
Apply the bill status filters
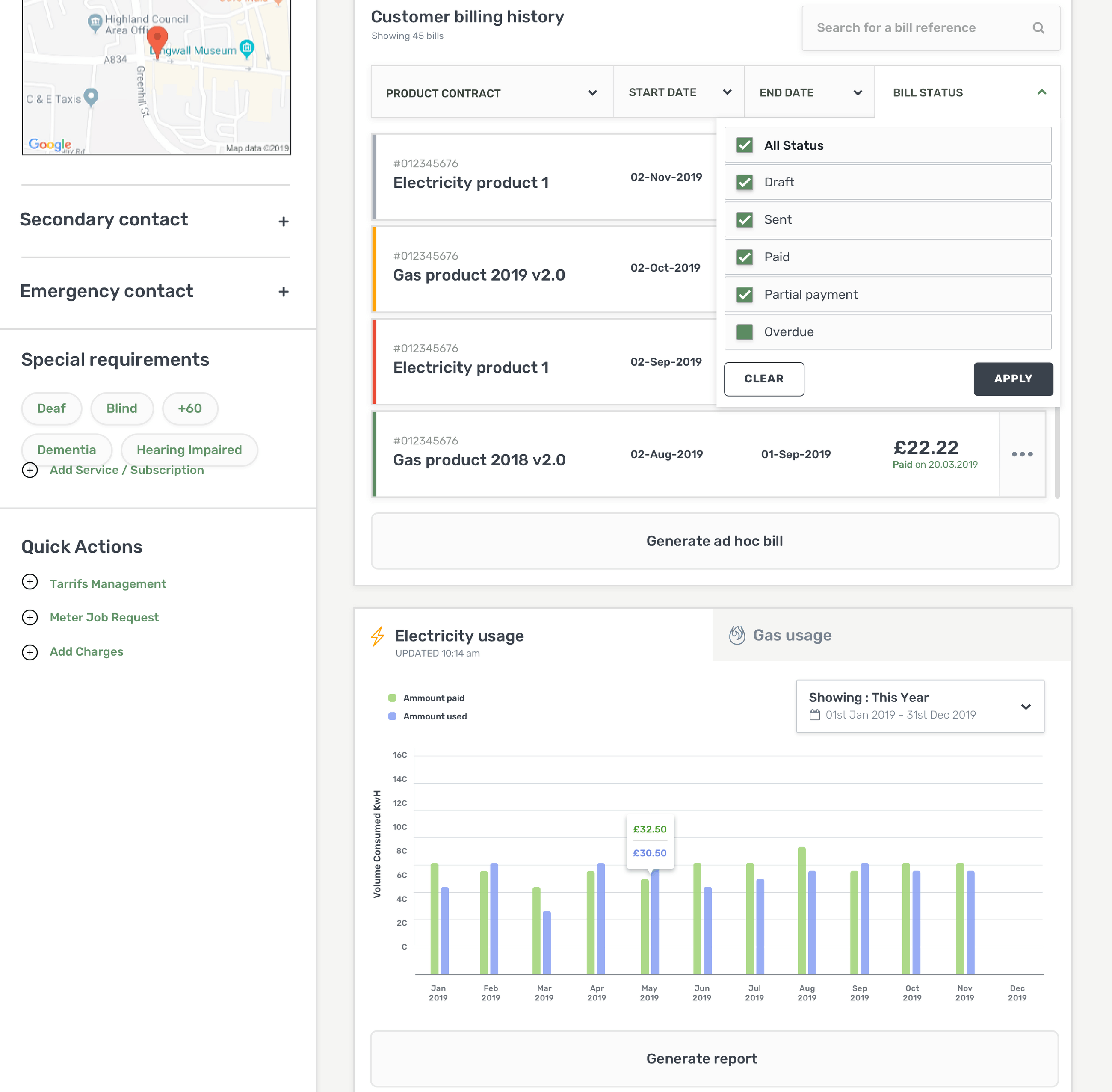click(1013, 379)
